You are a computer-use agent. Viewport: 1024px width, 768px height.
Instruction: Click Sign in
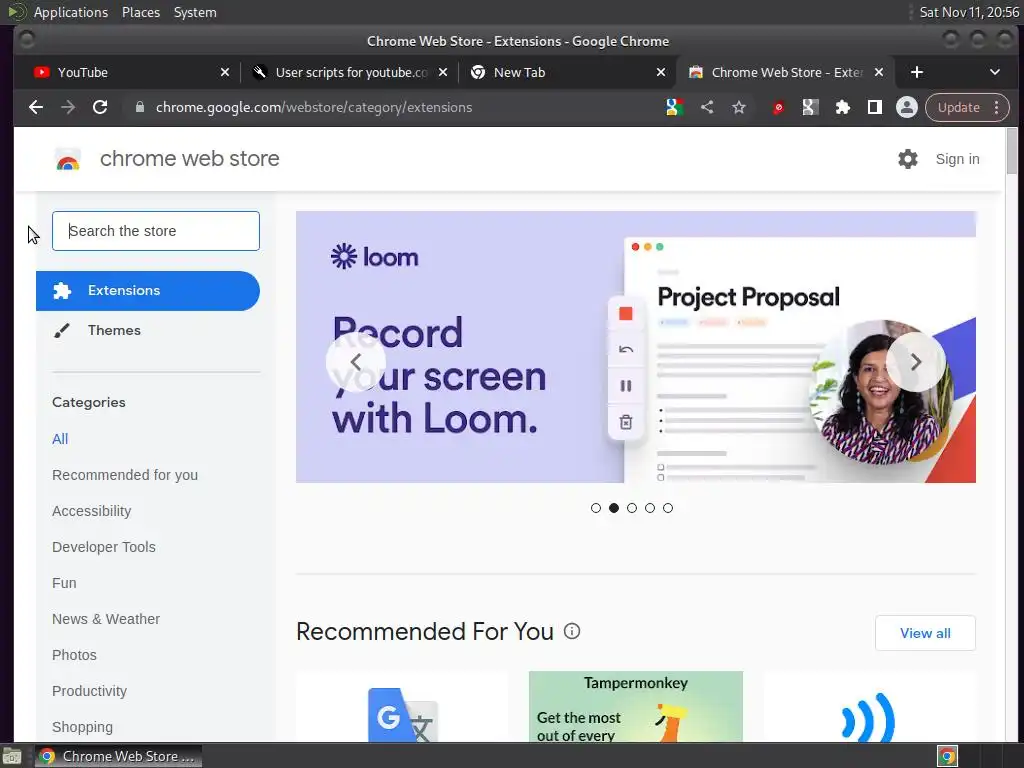click(x=957, y=159)
